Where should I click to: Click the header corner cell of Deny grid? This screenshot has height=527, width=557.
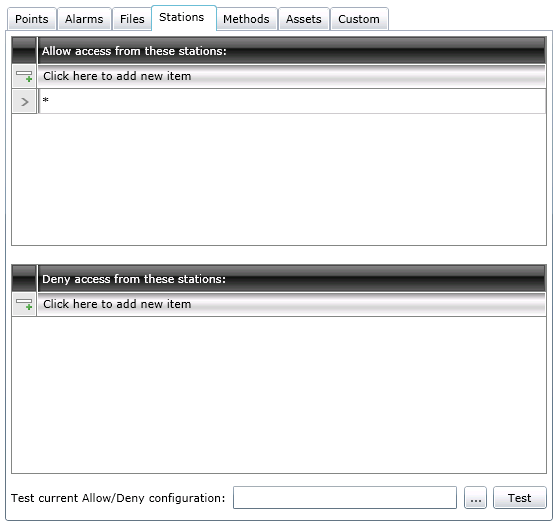pos(24,279)
